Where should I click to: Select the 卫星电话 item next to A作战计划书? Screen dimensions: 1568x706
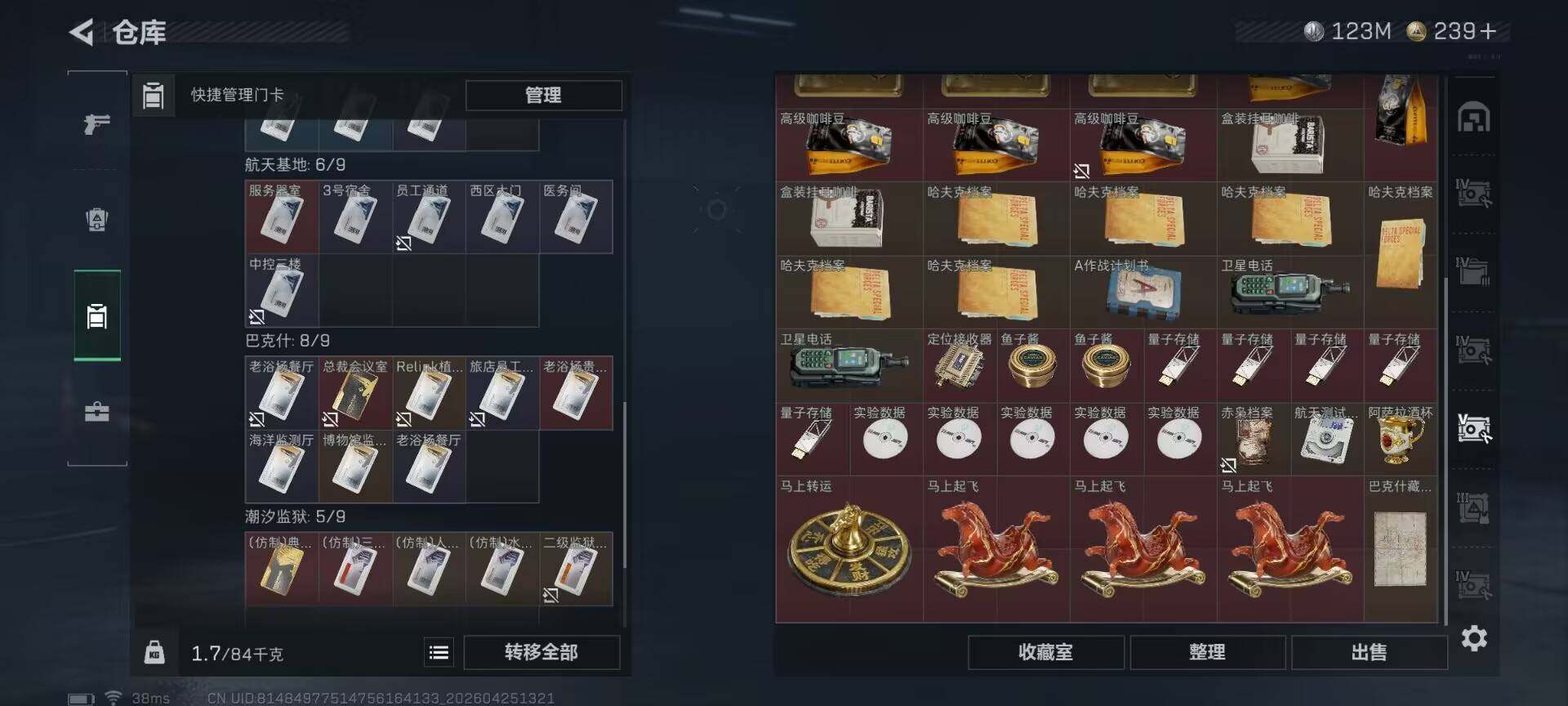1290,292
